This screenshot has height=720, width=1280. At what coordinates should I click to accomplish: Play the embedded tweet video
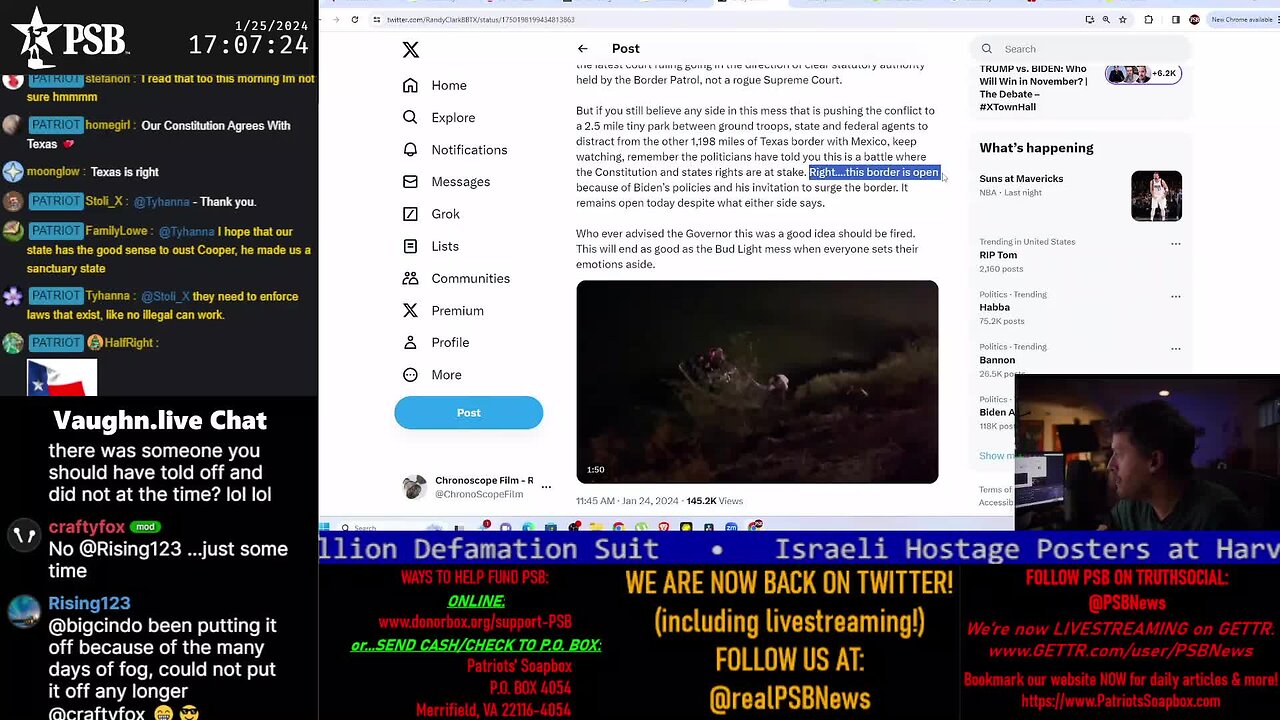pyautogui.click(x=757, y=382)
